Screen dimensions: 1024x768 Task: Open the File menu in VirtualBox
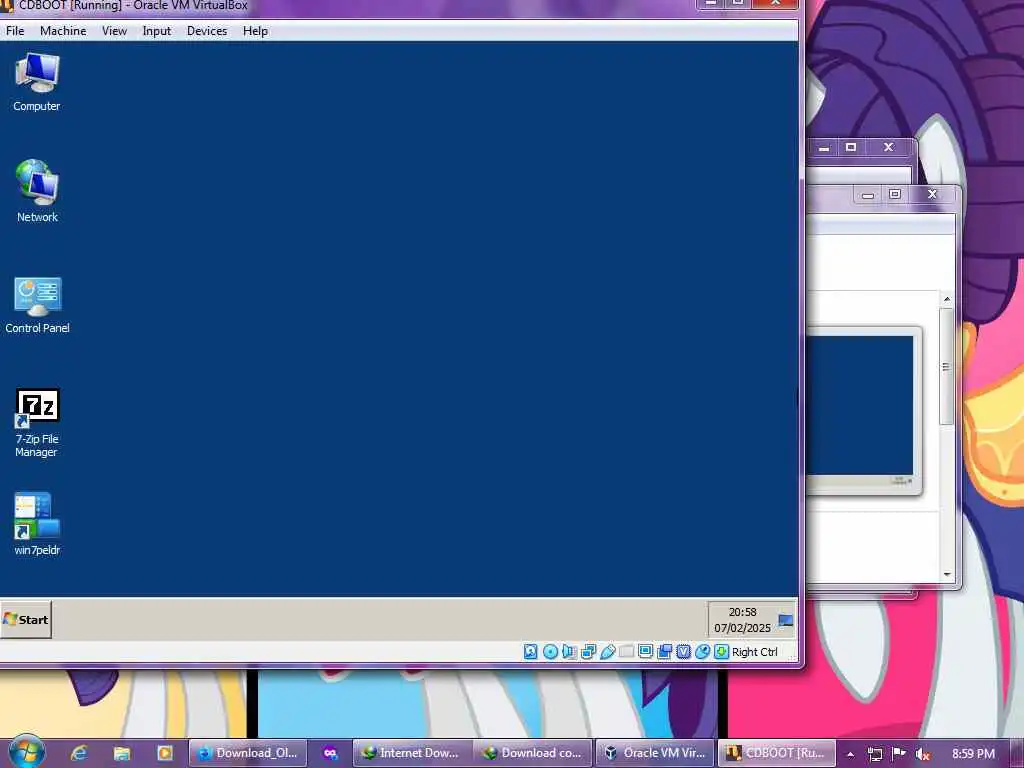pyautogui.click(x=15, y=31)
